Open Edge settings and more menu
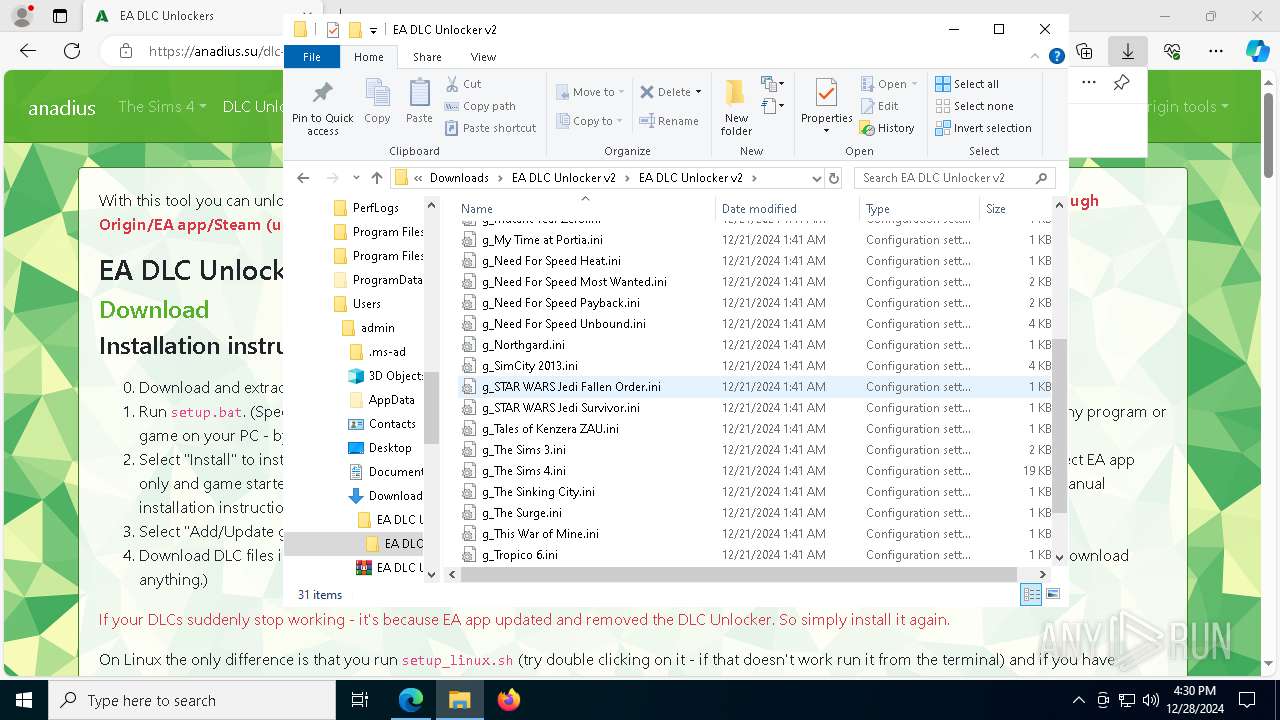Image resolution: width=1280 pixels, height=720 pixels. (x=1216, y=51)
